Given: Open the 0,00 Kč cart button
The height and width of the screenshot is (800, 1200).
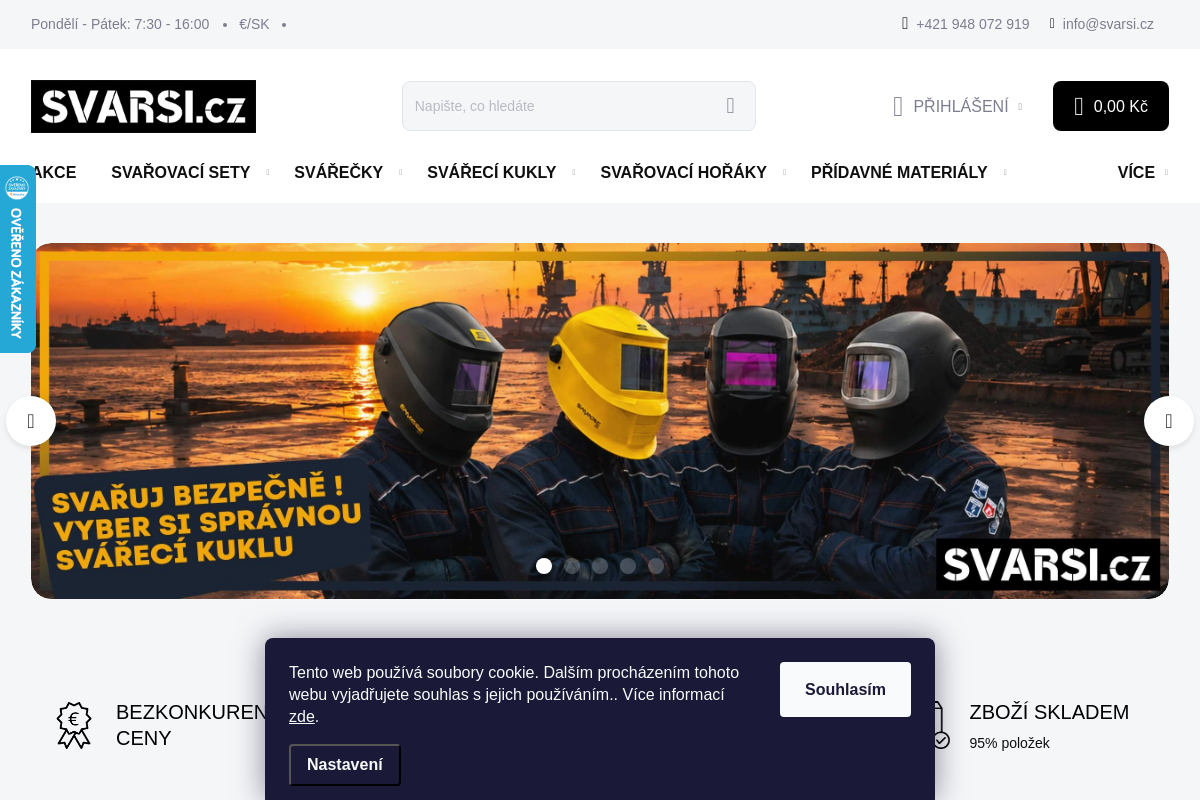Looking at the screenshot, I should pos(1111,106).
